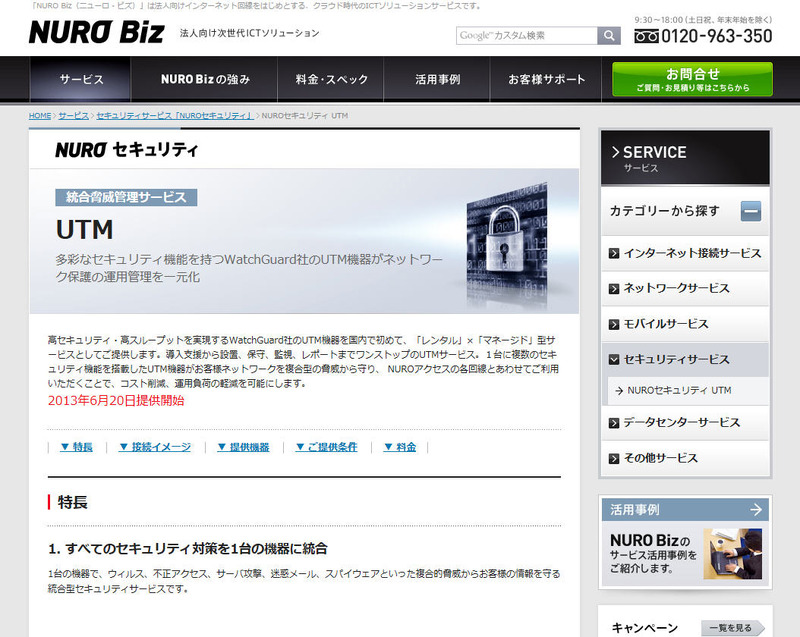
Task: Select NUROセキュリティ UTM sidebar subitem
Action: [678, 390]
